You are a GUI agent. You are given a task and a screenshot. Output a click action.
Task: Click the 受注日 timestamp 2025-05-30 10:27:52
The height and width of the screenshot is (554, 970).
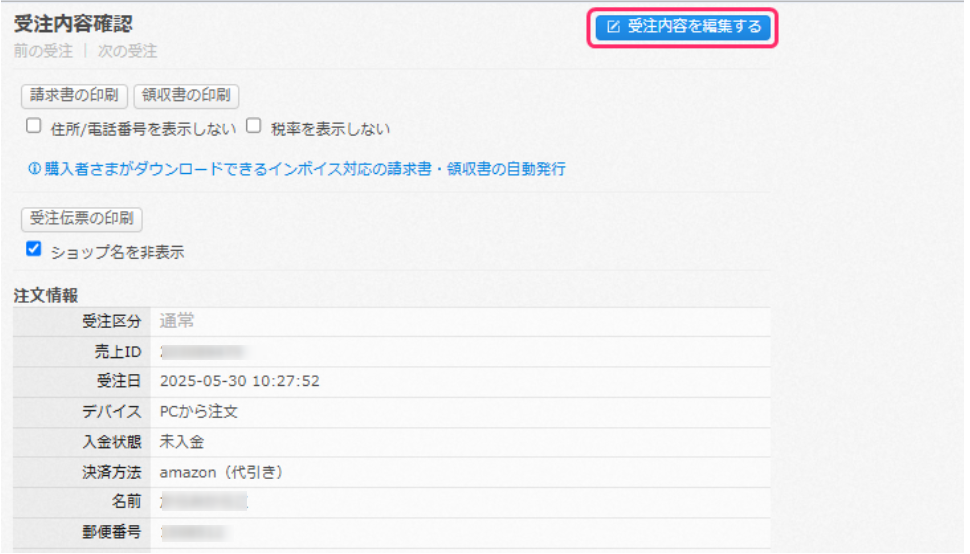coord(240,381)
